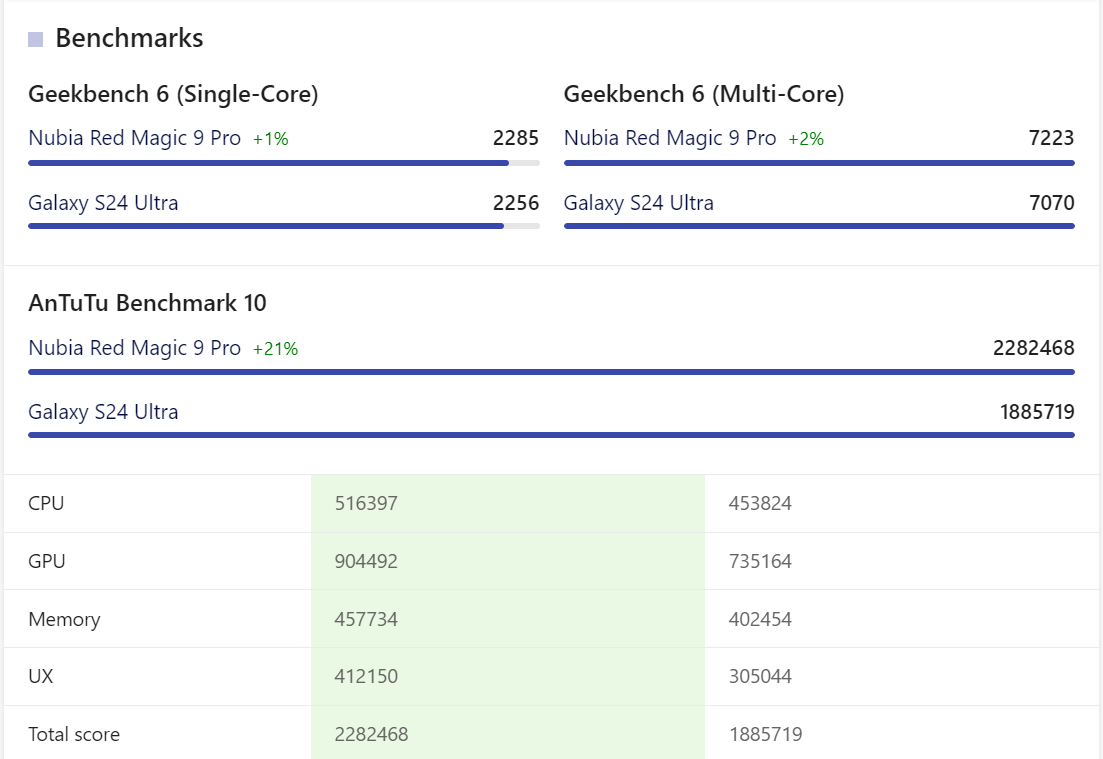Click the Galaxy S24 Ultra single-core progress bar
The image size is (1103, 759).
point(284,227)
